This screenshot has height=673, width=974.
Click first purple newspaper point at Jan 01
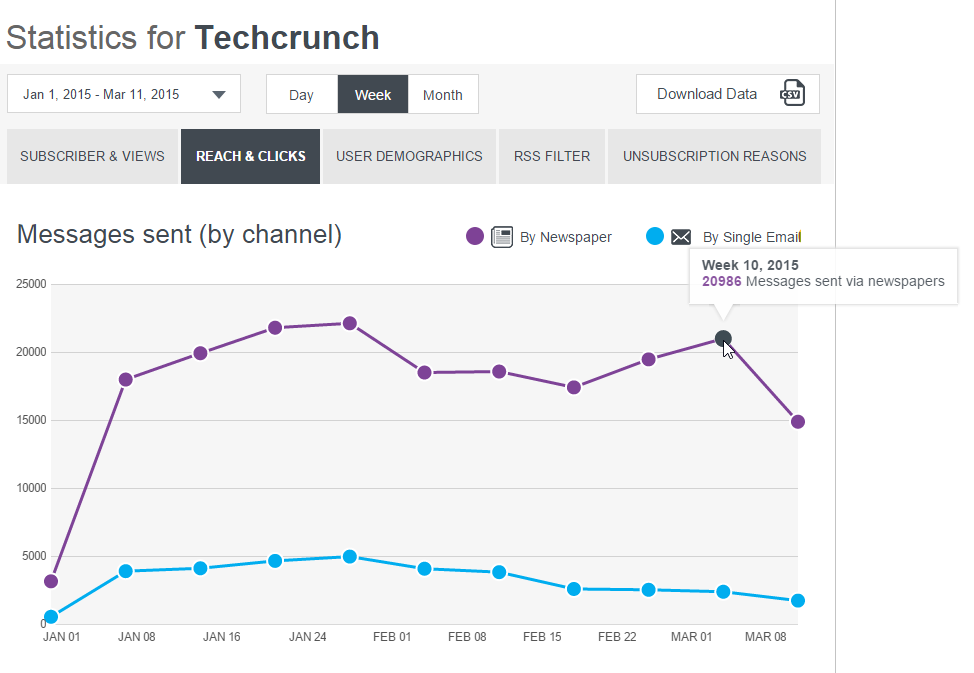(x=51, y=582)
